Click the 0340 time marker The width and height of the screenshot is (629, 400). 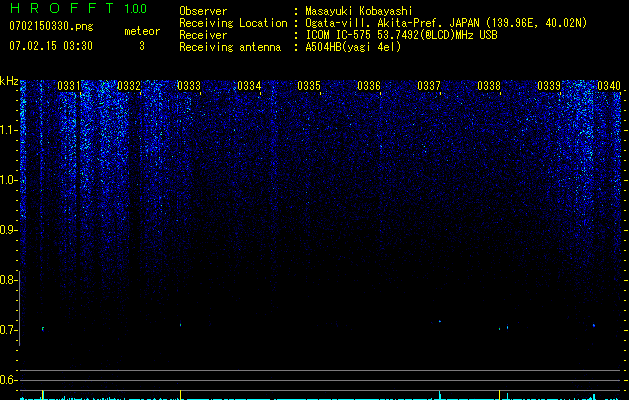coord(609,86)
